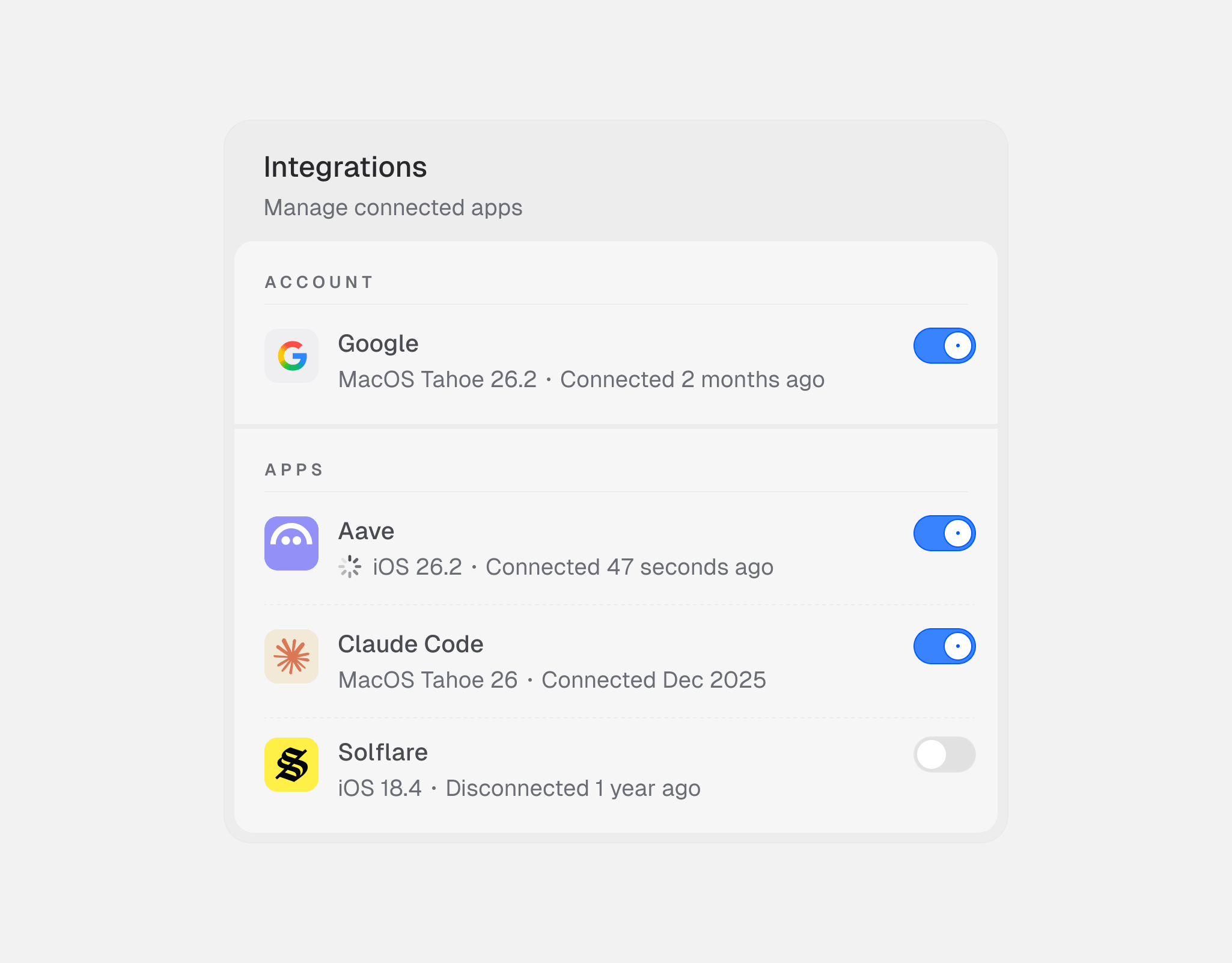Select the Google app name

pos(378,344)
